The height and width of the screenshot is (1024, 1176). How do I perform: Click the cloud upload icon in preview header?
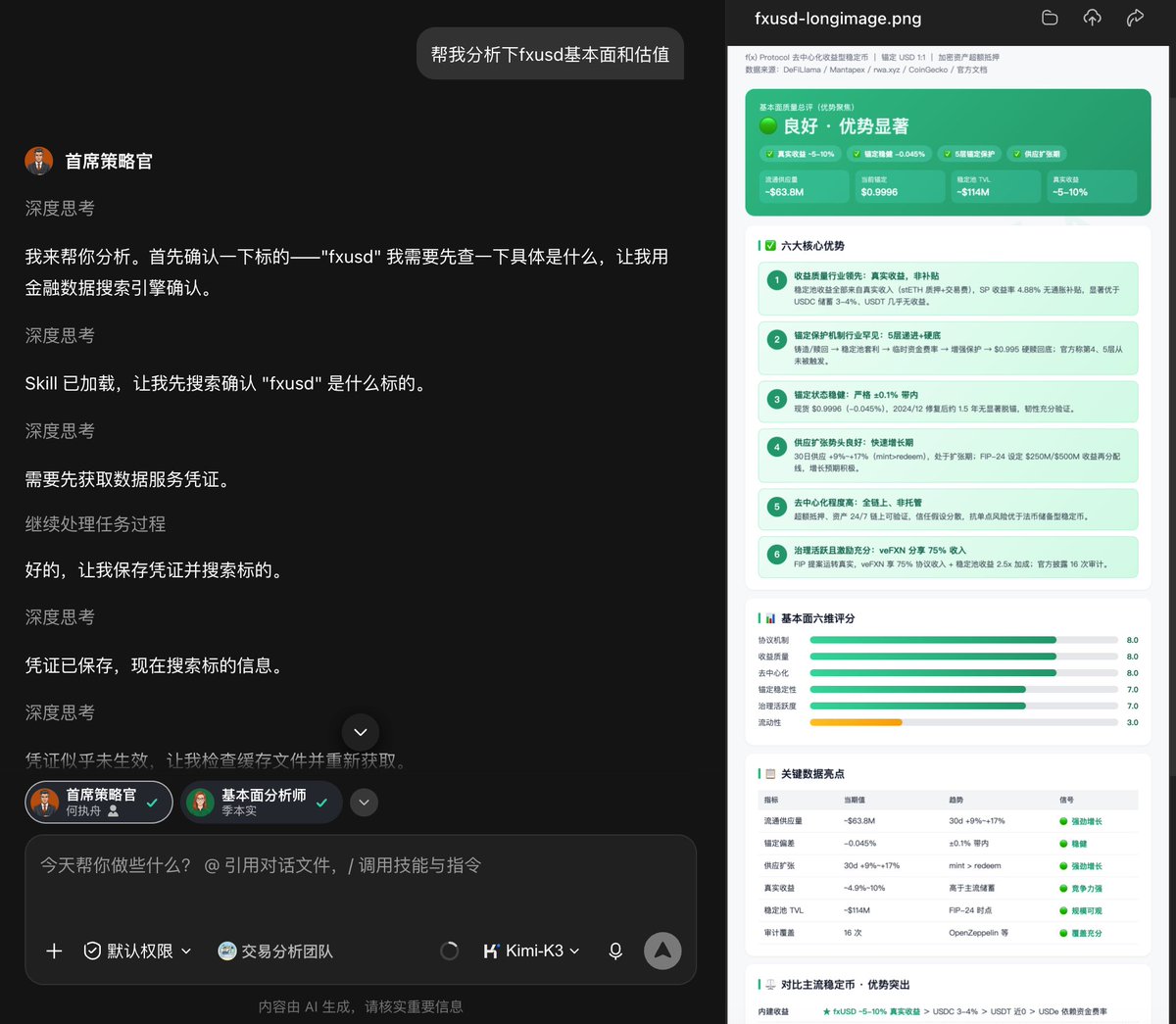pyautogui.click(x=1092, y=18)
